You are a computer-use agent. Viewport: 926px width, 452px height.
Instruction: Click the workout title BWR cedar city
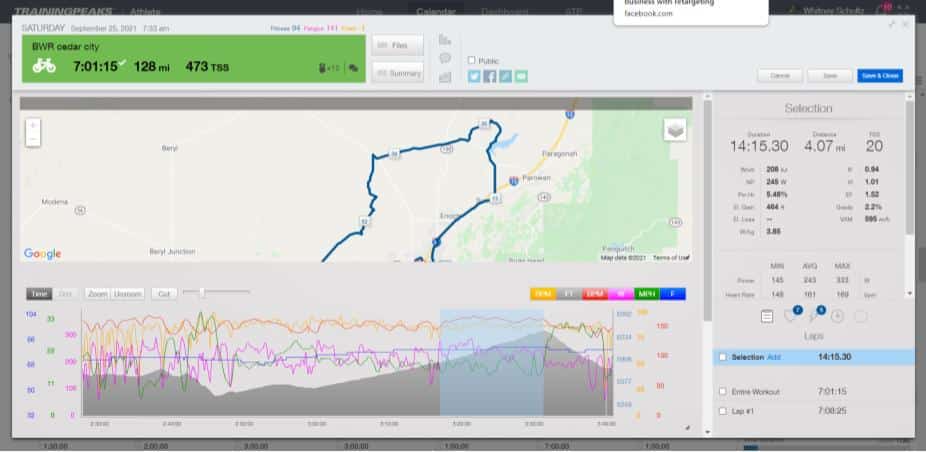pos(66,46)
